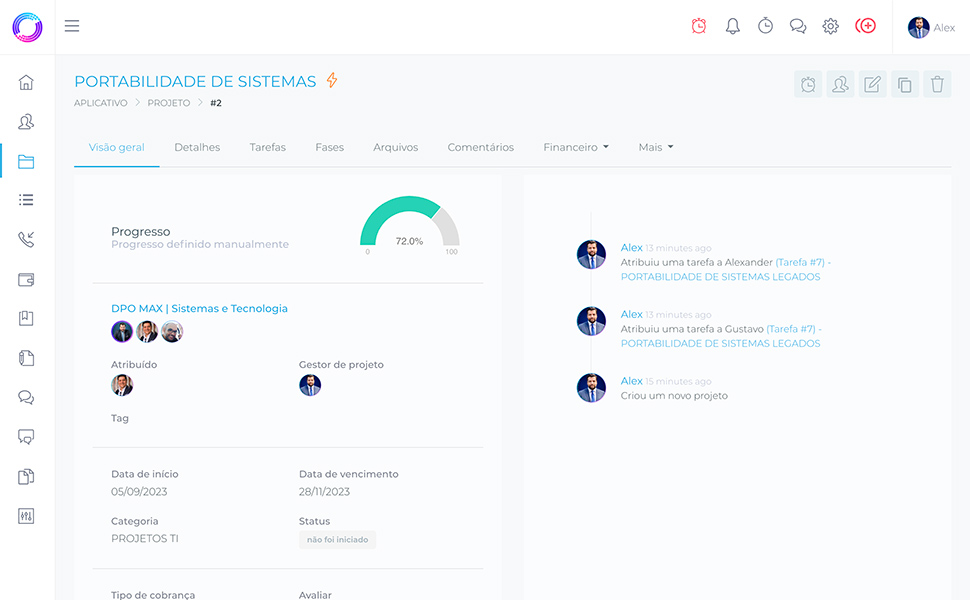Image resolution: width=970 pixels, height=600 pixels.
Task: Click the delete project trash button
Action: [x=937, y=84]
